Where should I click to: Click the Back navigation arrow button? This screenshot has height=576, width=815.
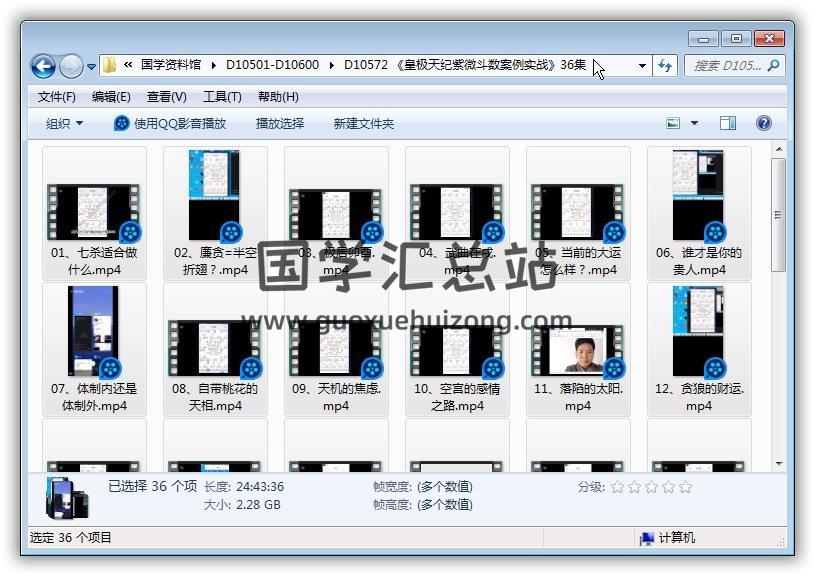[x=43, y=66]
